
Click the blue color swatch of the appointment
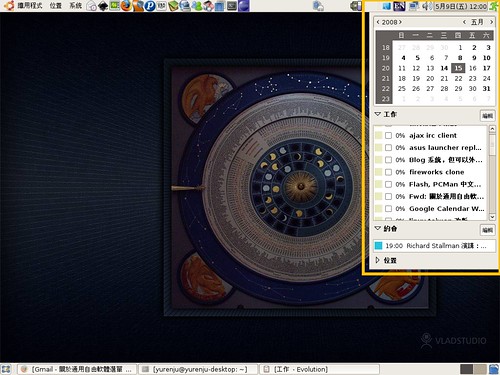tap(378, 246)
